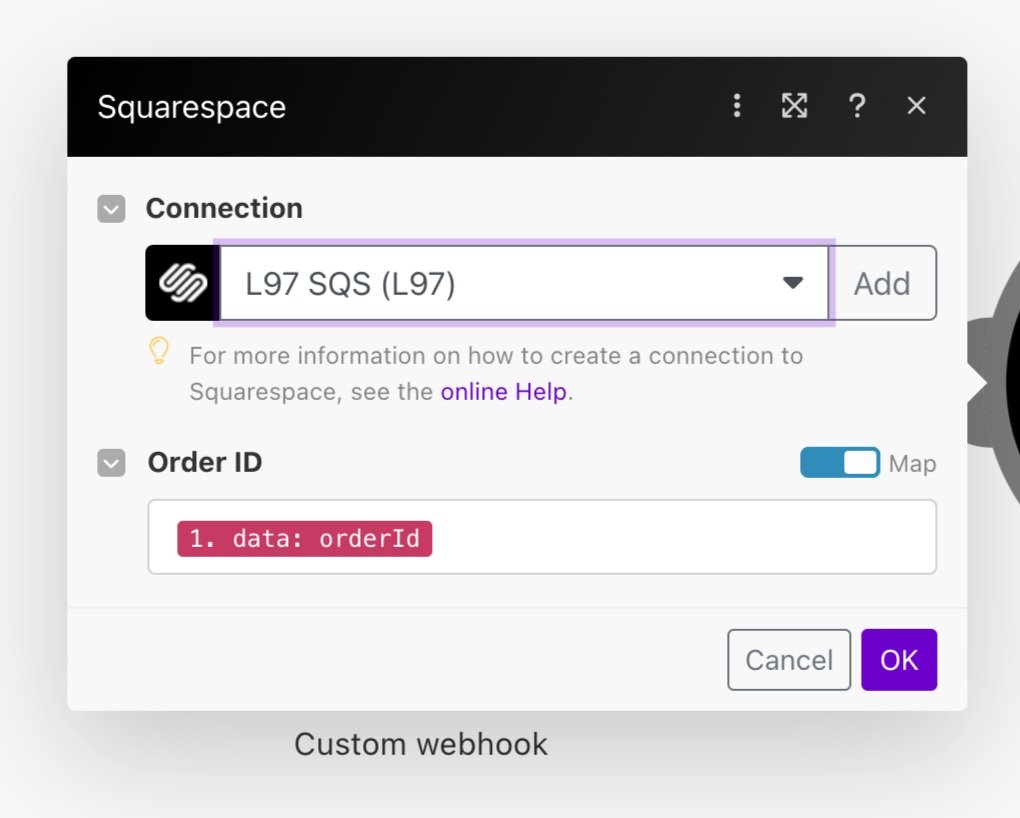
Task: Click the Squarespace logo icon beside connection
Action: [x=182, y=283]
